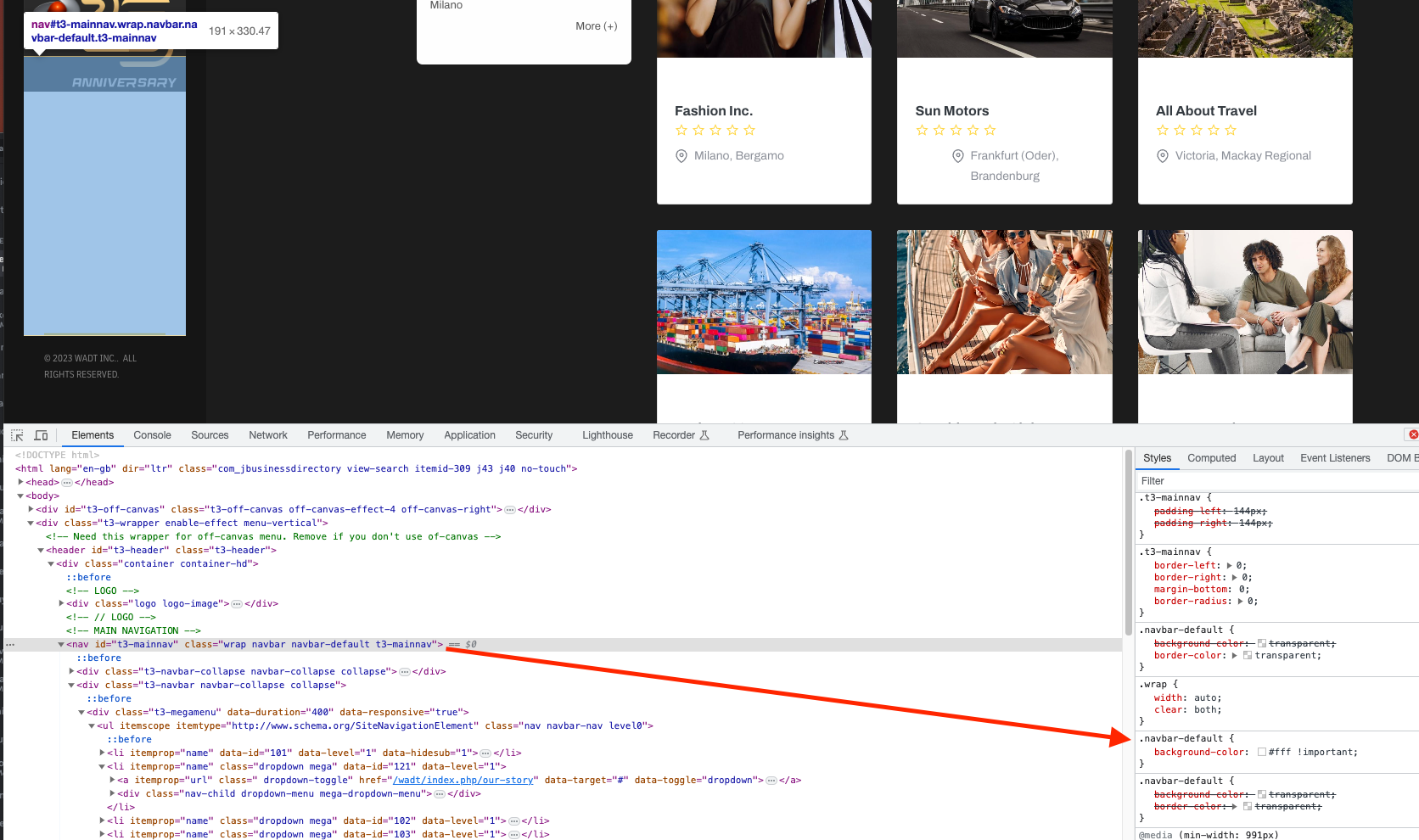This screenshot has width=1419, height=840.
Task: Click the ellipsis in the nav-child dropdown-menu div row
Action: (440, 794)
